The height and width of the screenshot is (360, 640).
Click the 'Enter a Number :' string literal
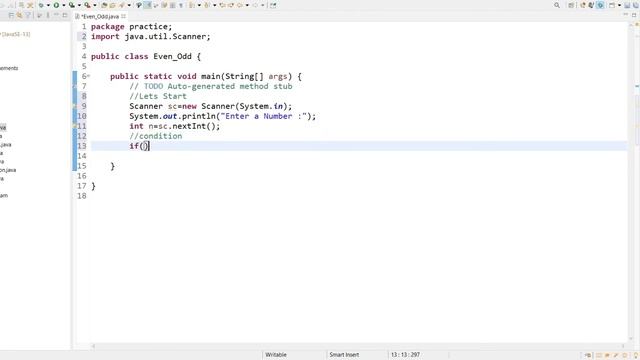click(264, 116)
